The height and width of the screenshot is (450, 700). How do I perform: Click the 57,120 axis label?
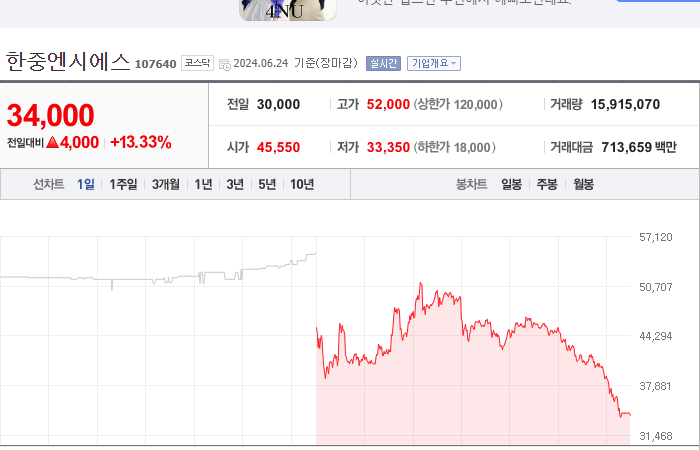tap(655, 237)
